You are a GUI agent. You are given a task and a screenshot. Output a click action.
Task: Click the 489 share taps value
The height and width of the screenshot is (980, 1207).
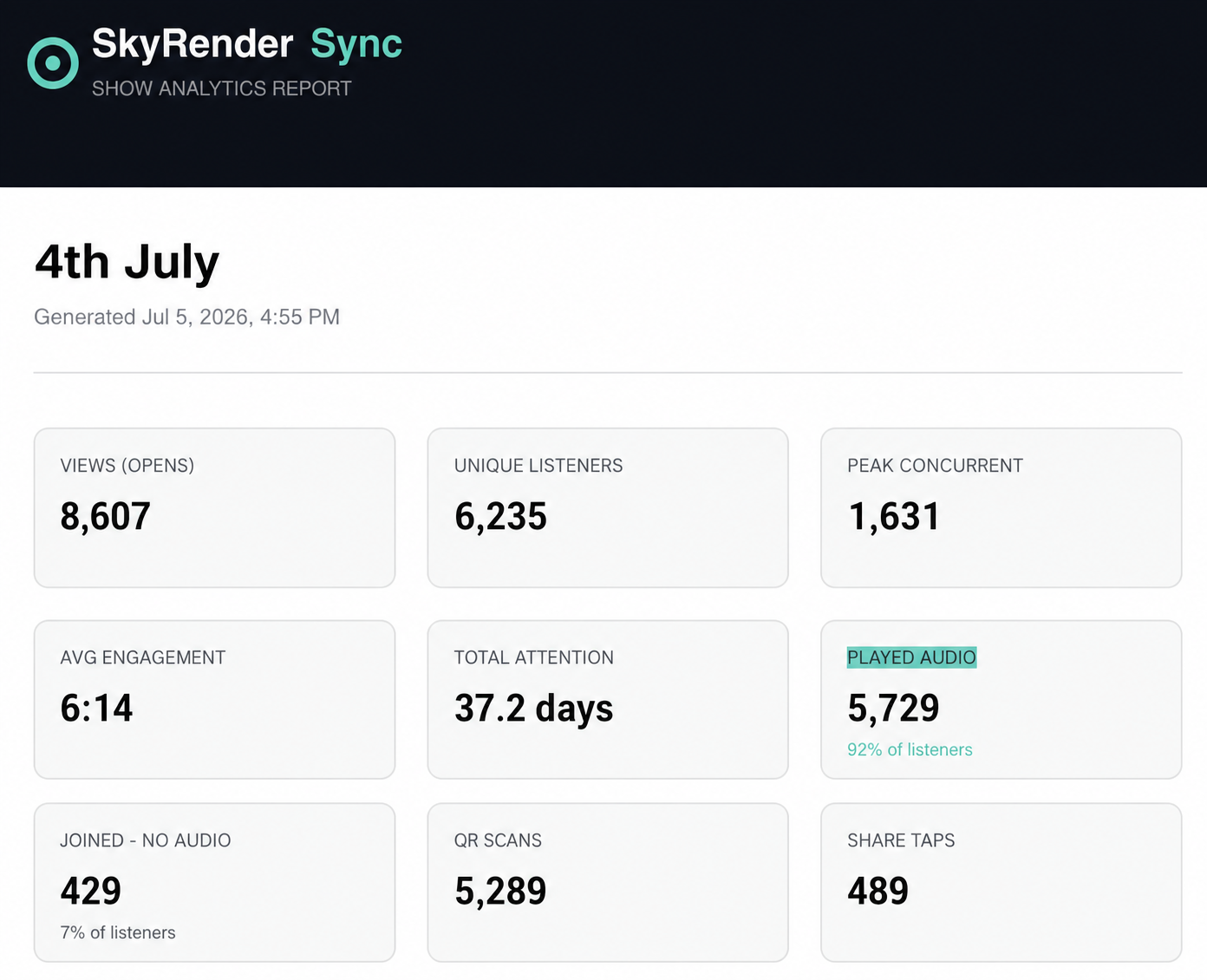click(x=878, y=892)
